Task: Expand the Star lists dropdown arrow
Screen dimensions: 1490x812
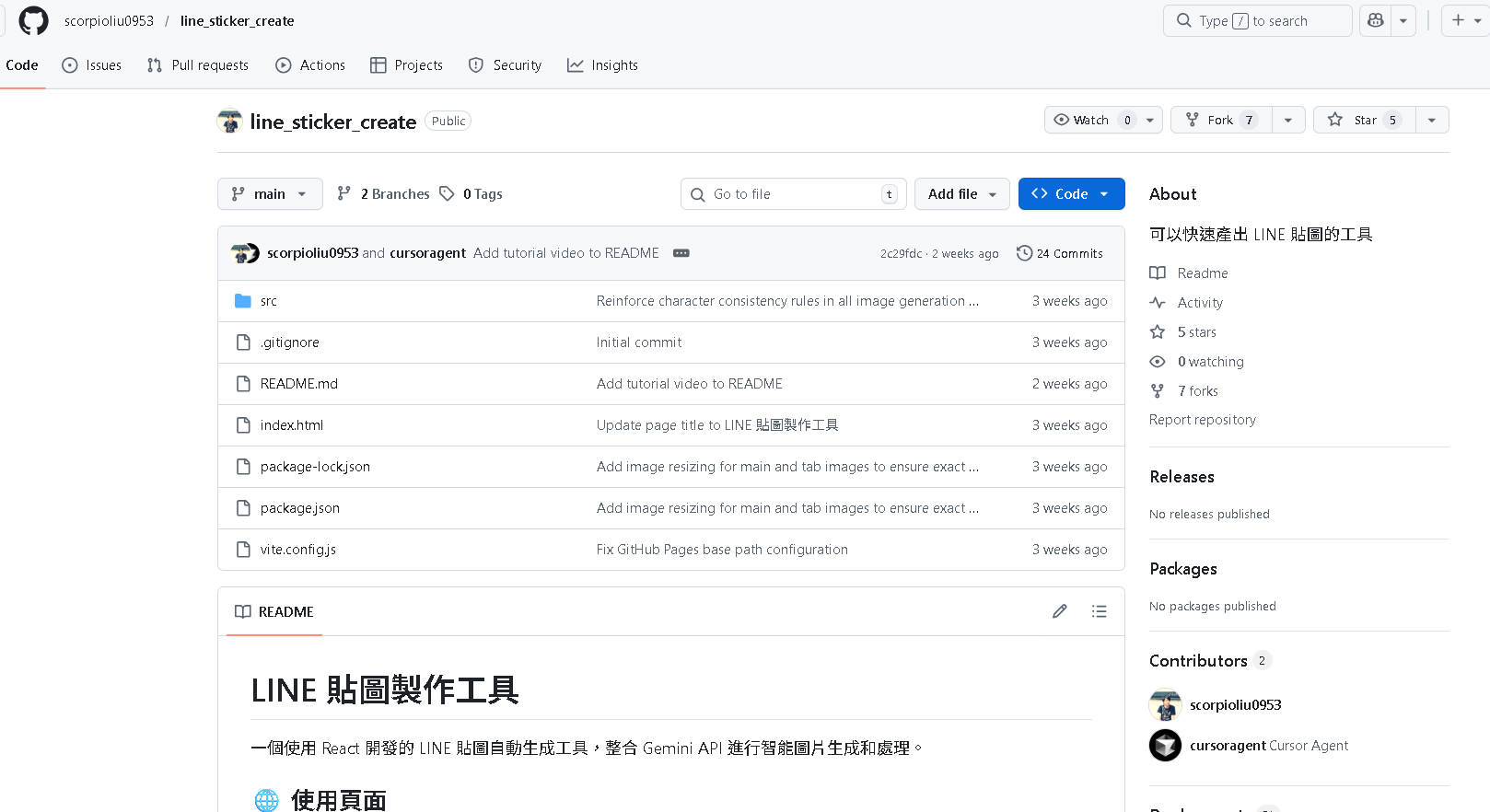Action: [1432, 120]
